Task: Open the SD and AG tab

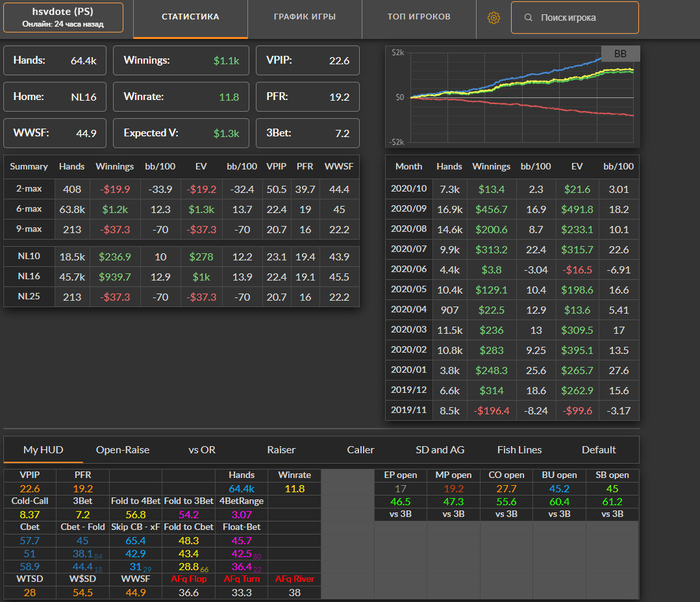Action: [x=439, y=450]
